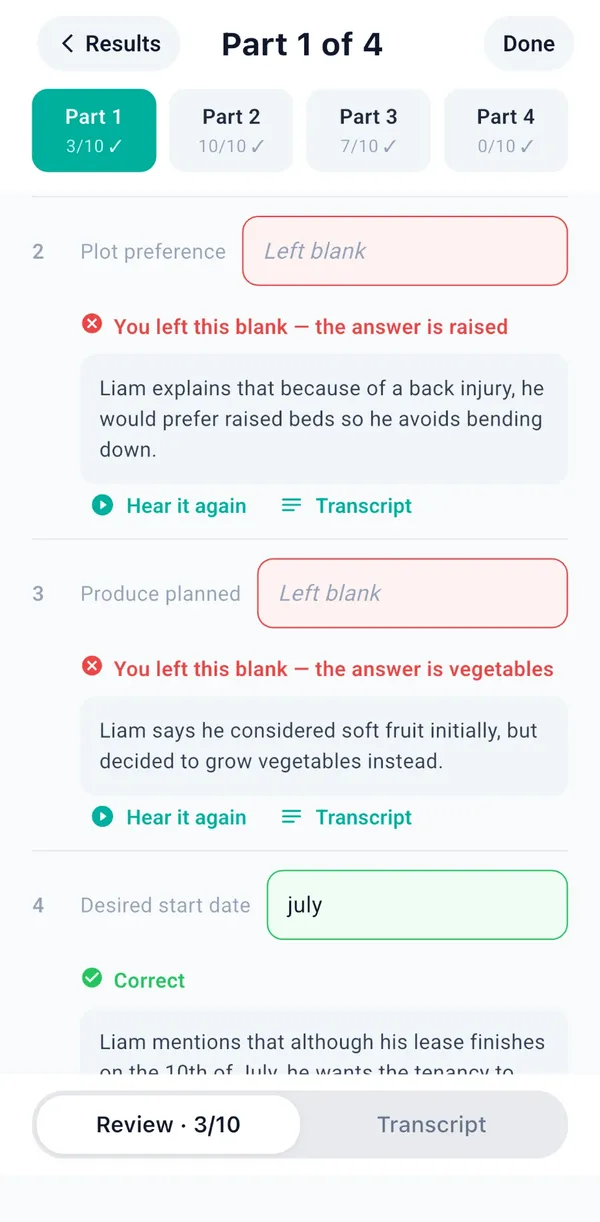The height and width of the screenshot is (1222, 600).
Task: Open transcript lines icon for question 2
Action: [x=291, y=506]
